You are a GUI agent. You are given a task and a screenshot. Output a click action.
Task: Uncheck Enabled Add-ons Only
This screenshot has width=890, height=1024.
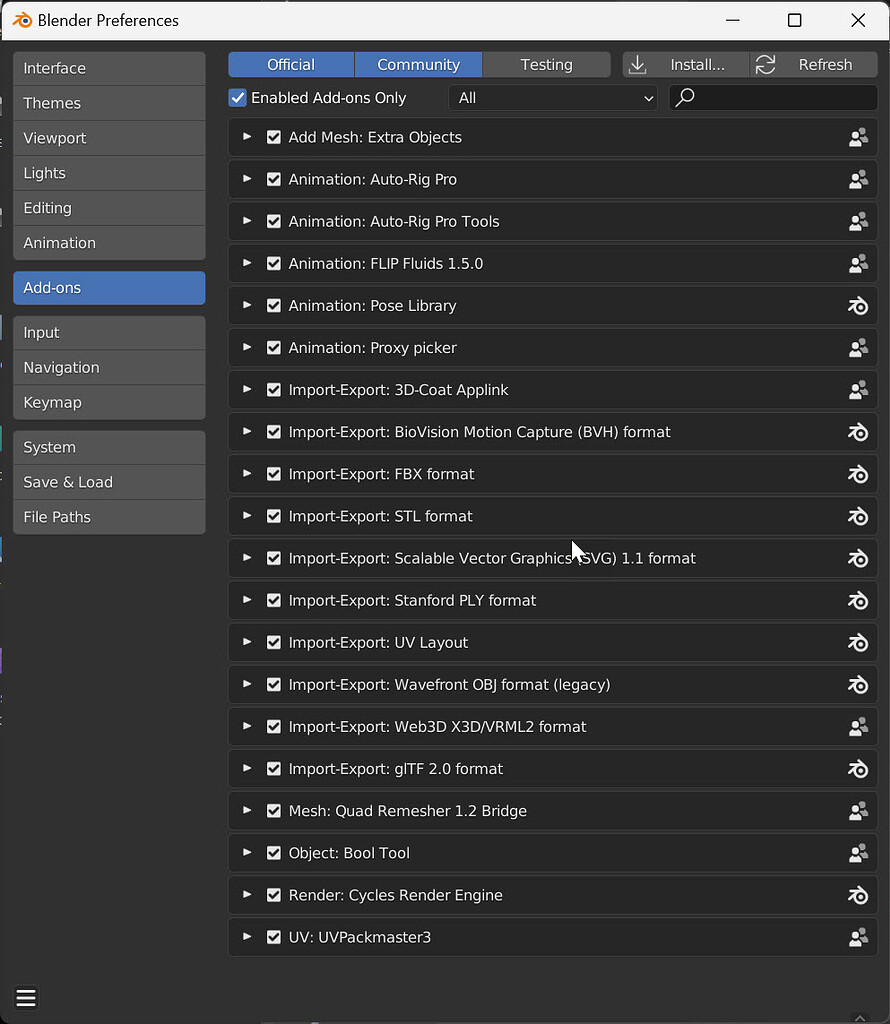point(238,97)
